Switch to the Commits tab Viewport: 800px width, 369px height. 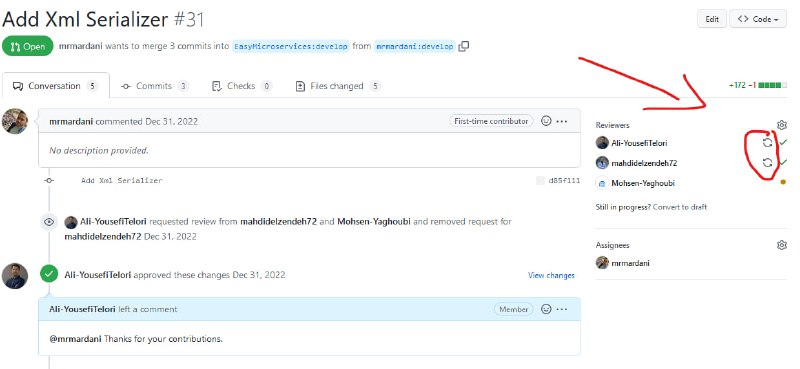[x=155, y=86]
